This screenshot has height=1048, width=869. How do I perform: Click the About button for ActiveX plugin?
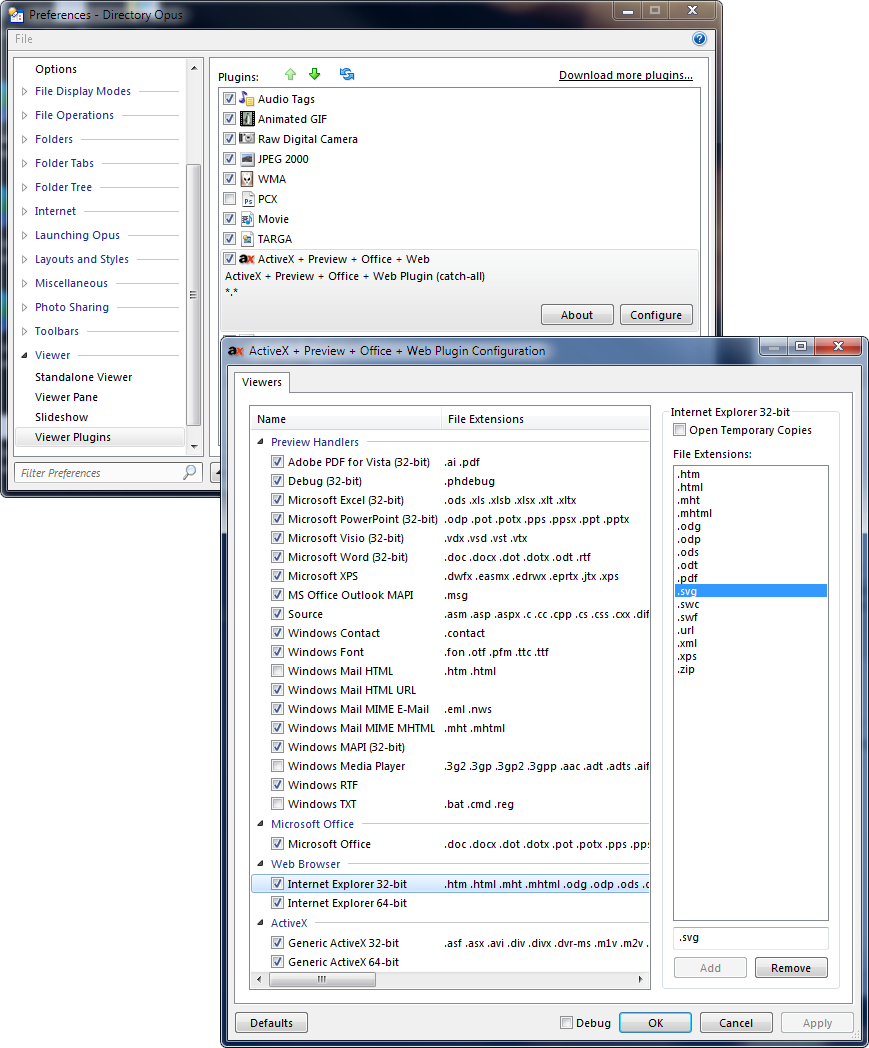(577, 315)
